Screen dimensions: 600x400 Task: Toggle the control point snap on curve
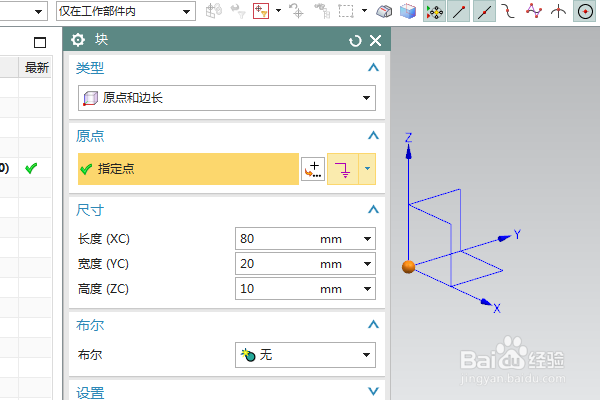508,11
